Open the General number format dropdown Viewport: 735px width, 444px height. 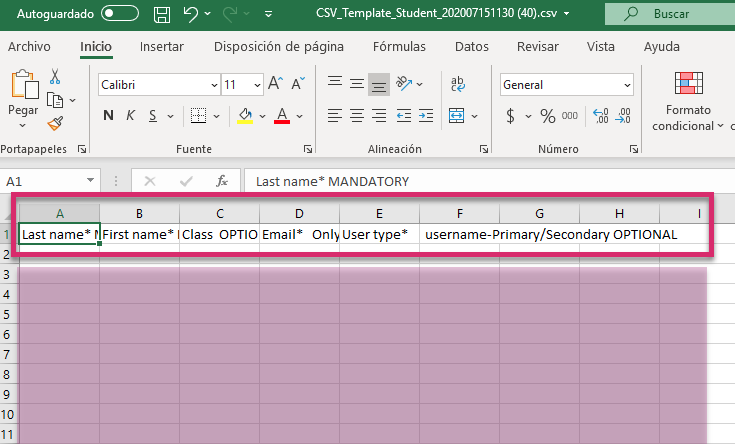pyautogui.click(x=627, y=85)
